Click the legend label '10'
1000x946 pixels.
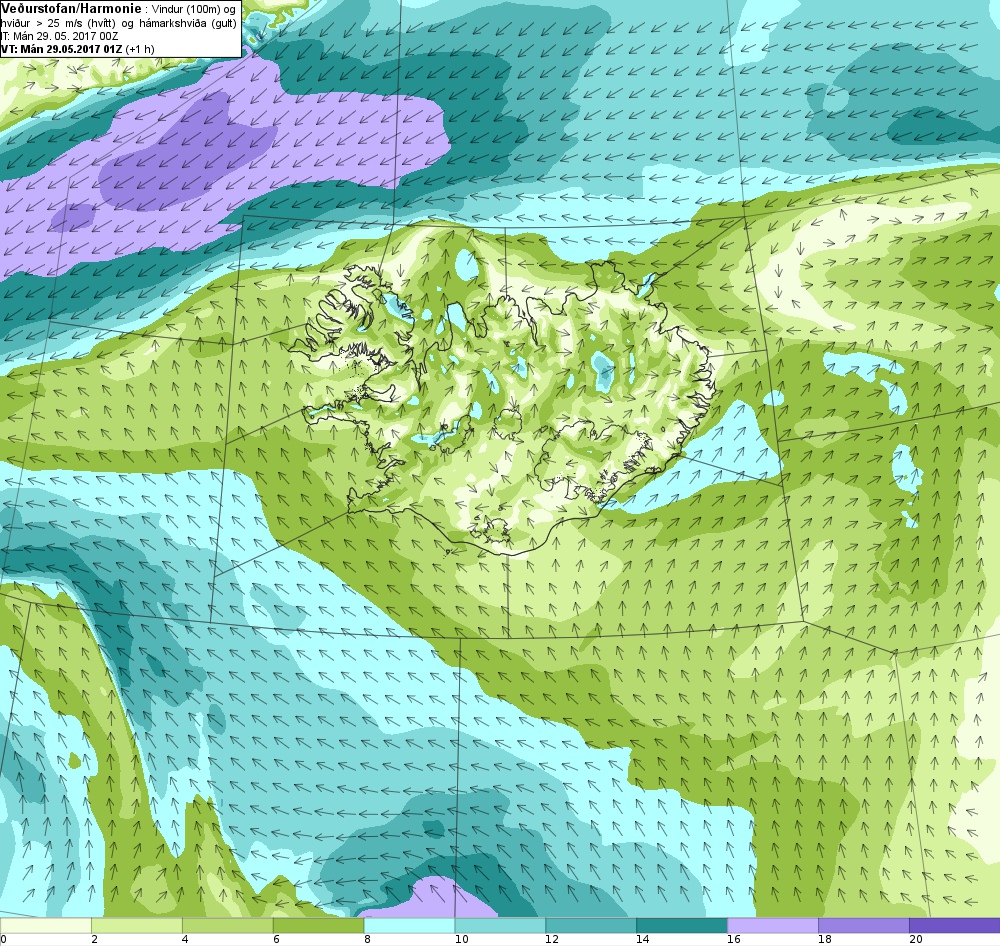(461, 939)
